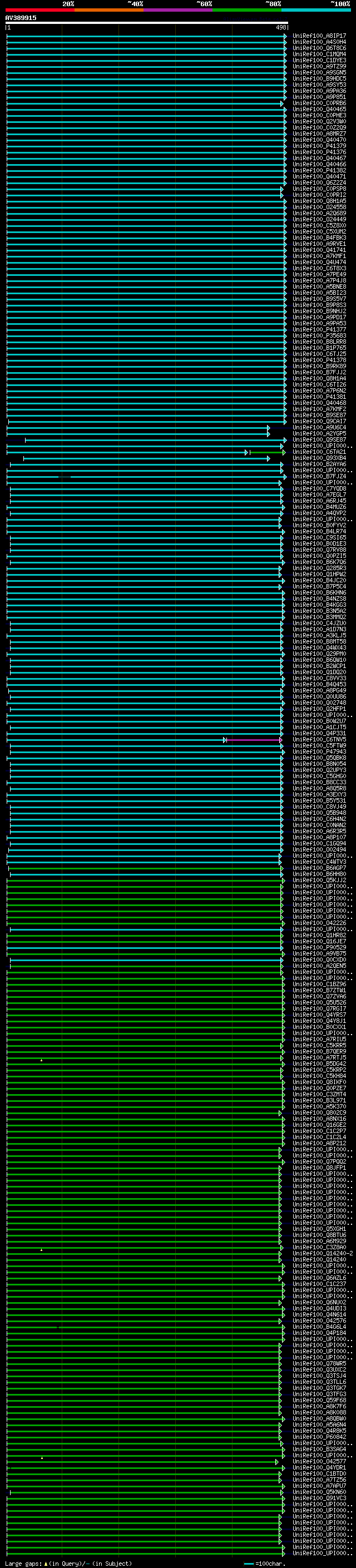Click hit label UniRef100_B9HDC5
The image size is (356, 1568).
(319, 78)
